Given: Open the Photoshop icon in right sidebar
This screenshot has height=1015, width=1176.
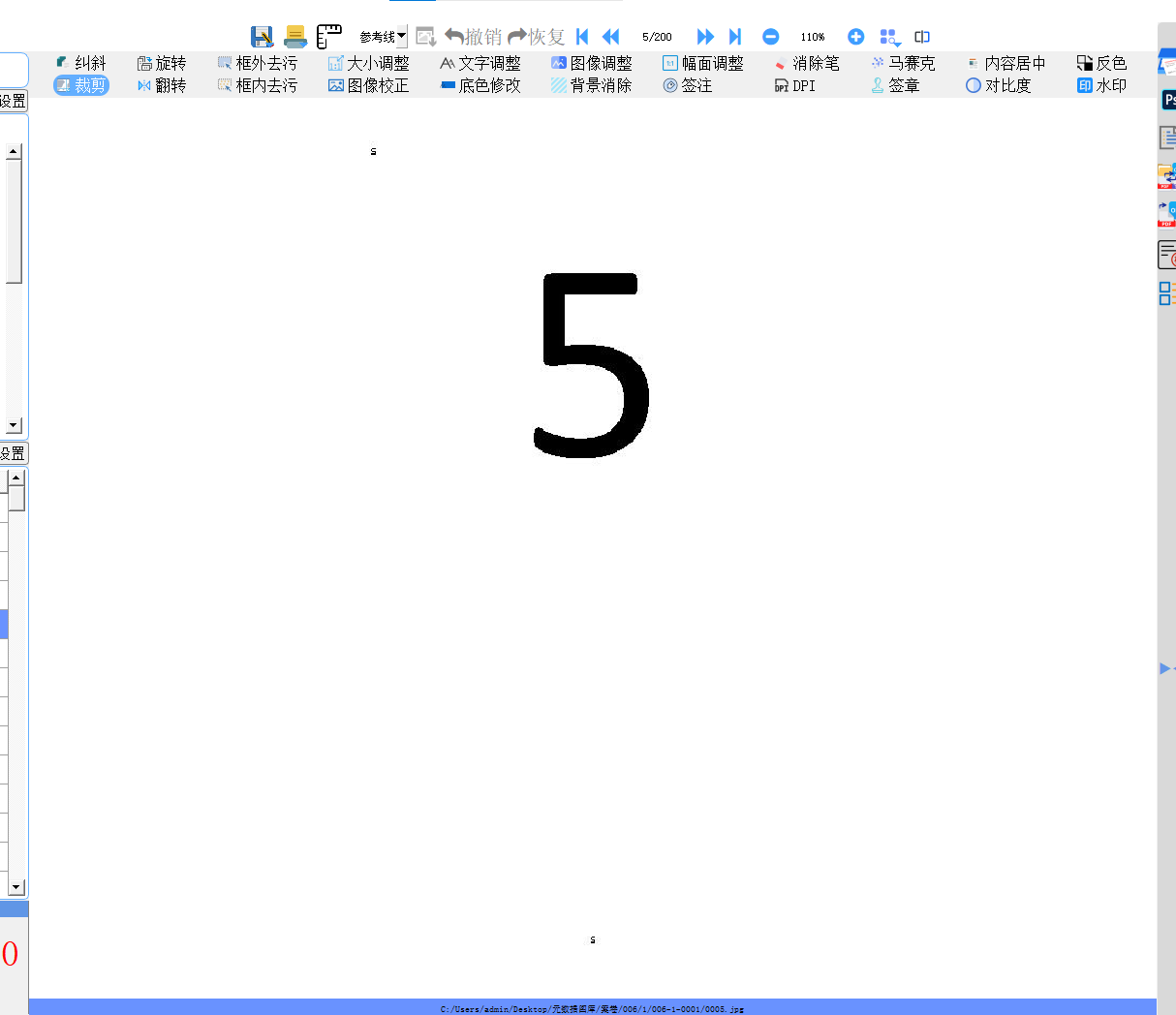Looking at the screenshot, I should [x=1168, y=100].
